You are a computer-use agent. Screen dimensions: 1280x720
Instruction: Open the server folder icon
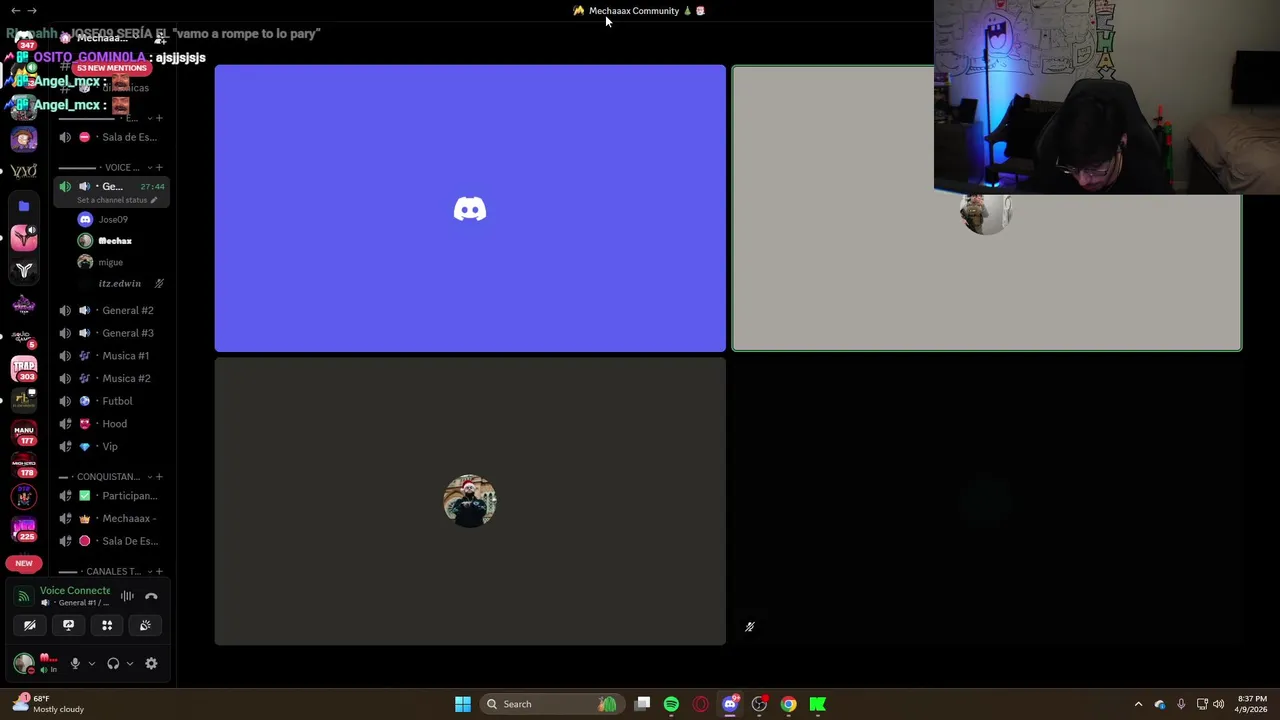[x=24, y=206]
